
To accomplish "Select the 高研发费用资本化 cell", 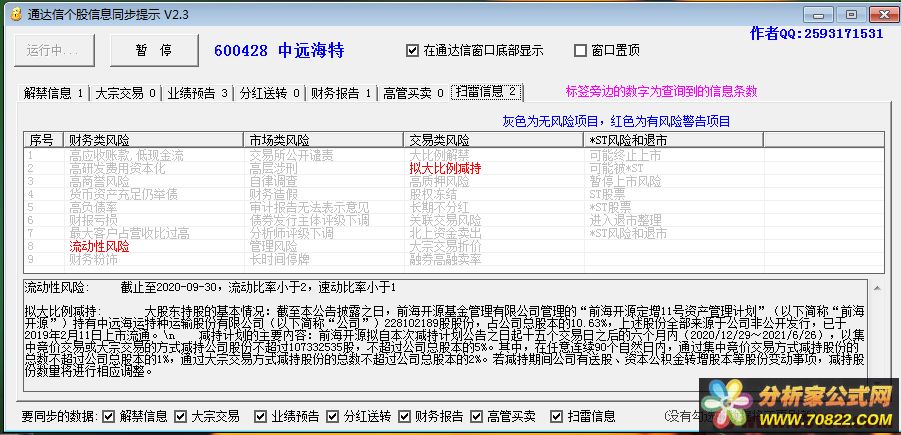I will (117, 168).
